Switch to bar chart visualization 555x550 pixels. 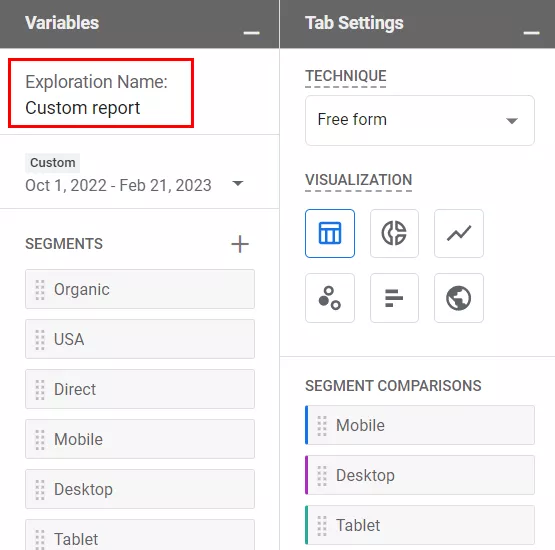tap(394, 298)
